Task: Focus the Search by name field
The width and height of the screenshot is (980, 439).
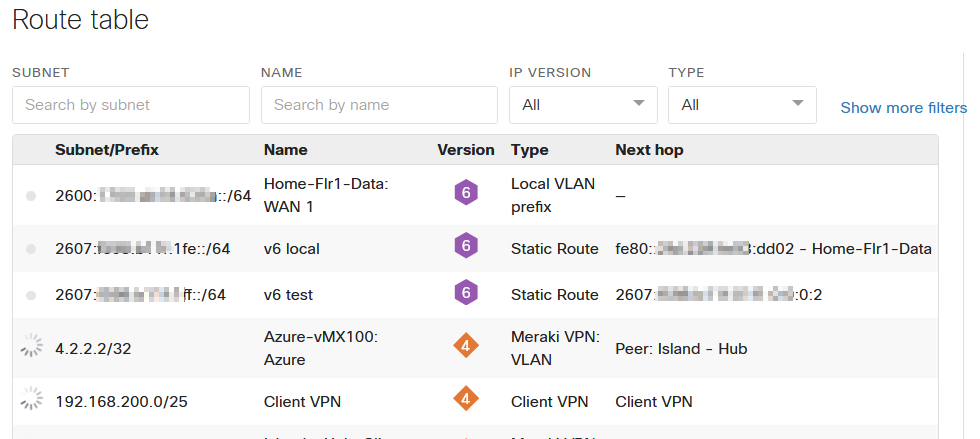Action: [x=379, y=105]
